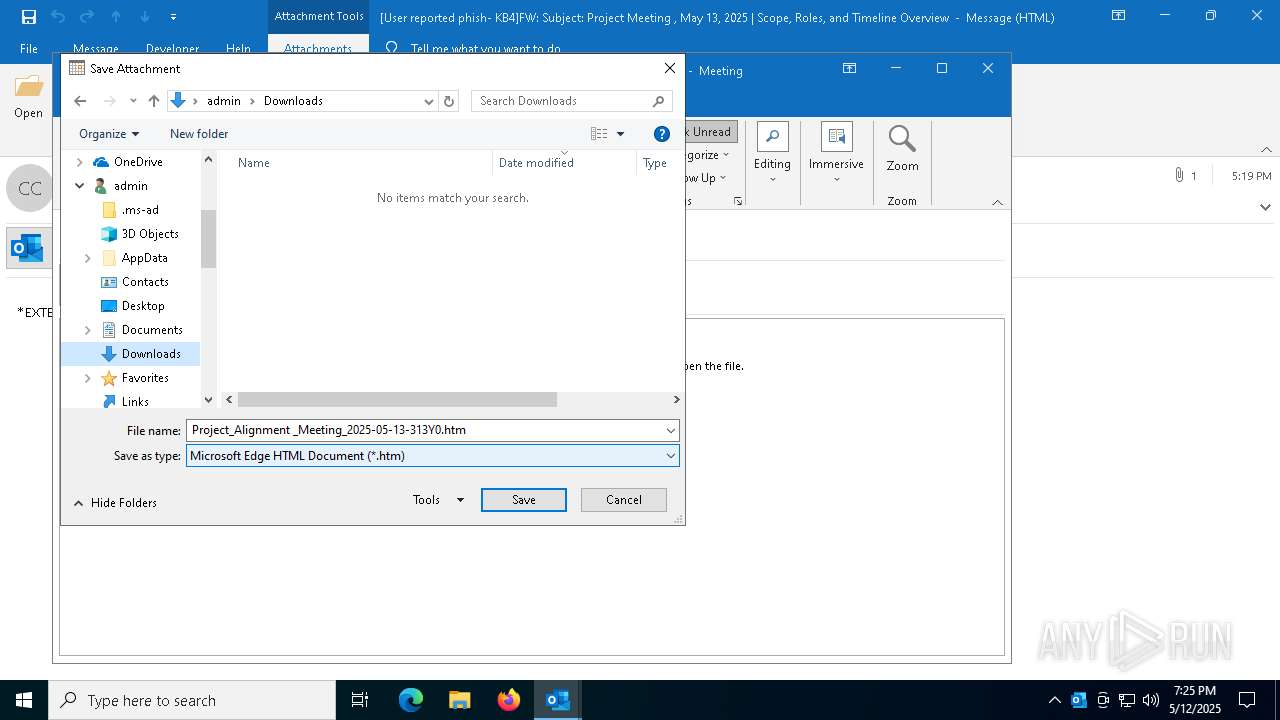The height and width of the screenshot is (720, 1280).
Task: Launch Firefox from taskbar
Action: [509, 700]
